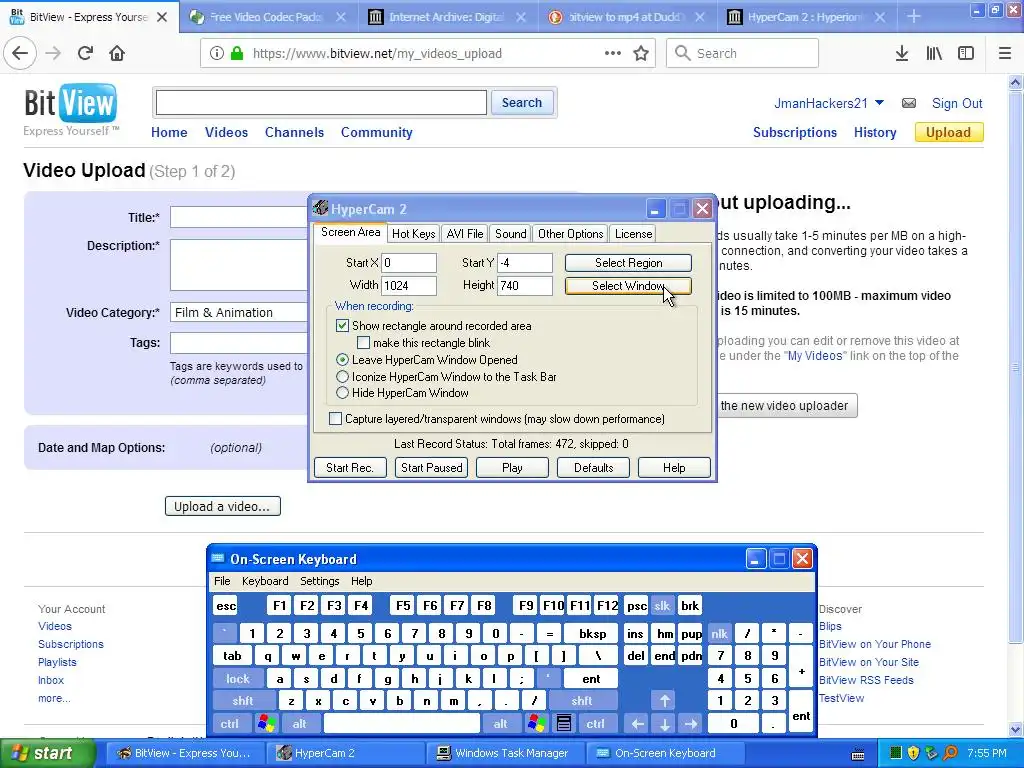The height and width of the screenshot is (768, 1024).
Task: Enable make this rectangle blink
Action: (x=364, y=343)
